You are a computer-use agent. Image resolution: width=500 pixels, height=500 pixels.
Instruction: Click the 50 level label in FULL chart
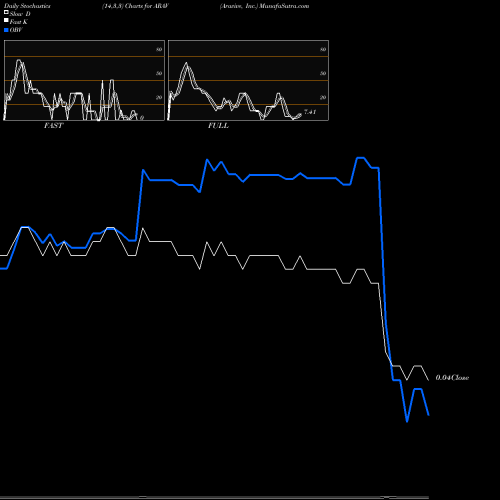click(323, 73)
